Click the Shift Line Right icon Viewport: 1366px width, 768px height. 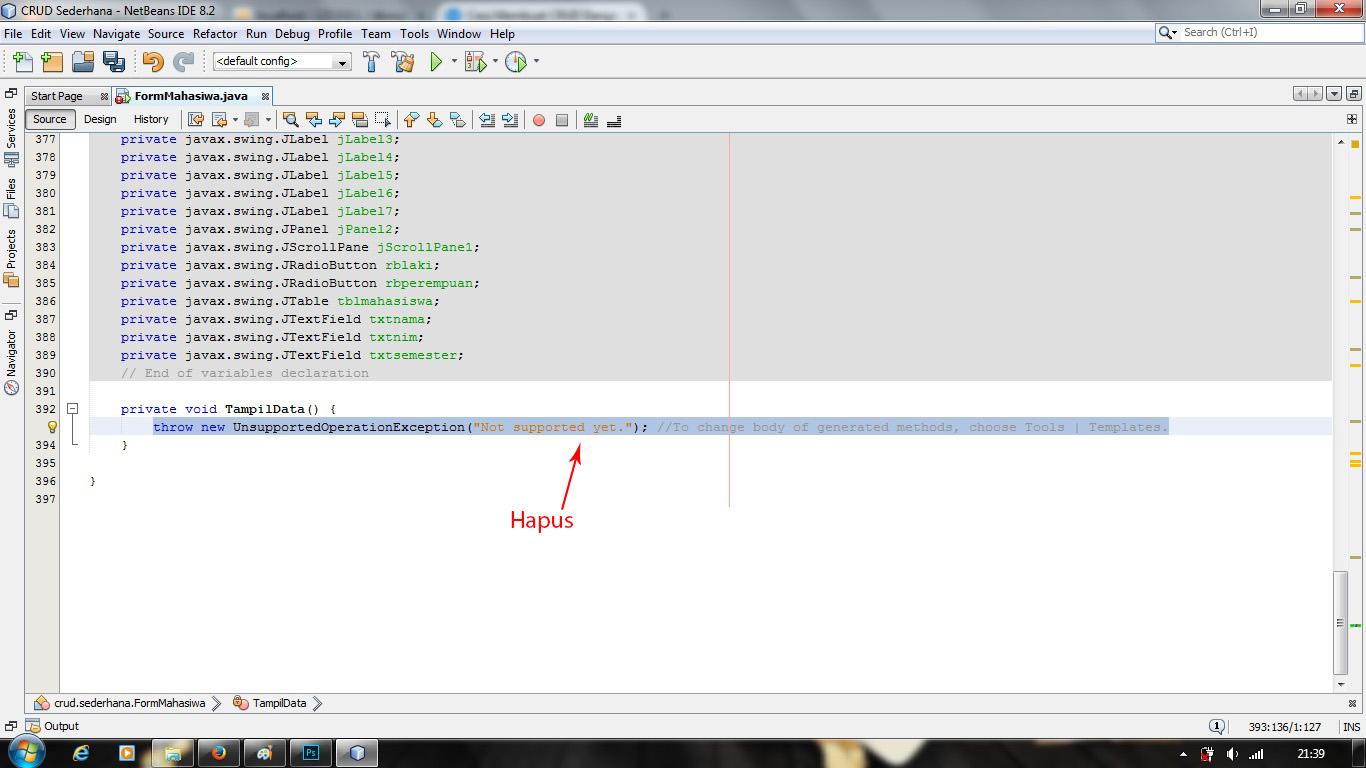tap(510, 120)
